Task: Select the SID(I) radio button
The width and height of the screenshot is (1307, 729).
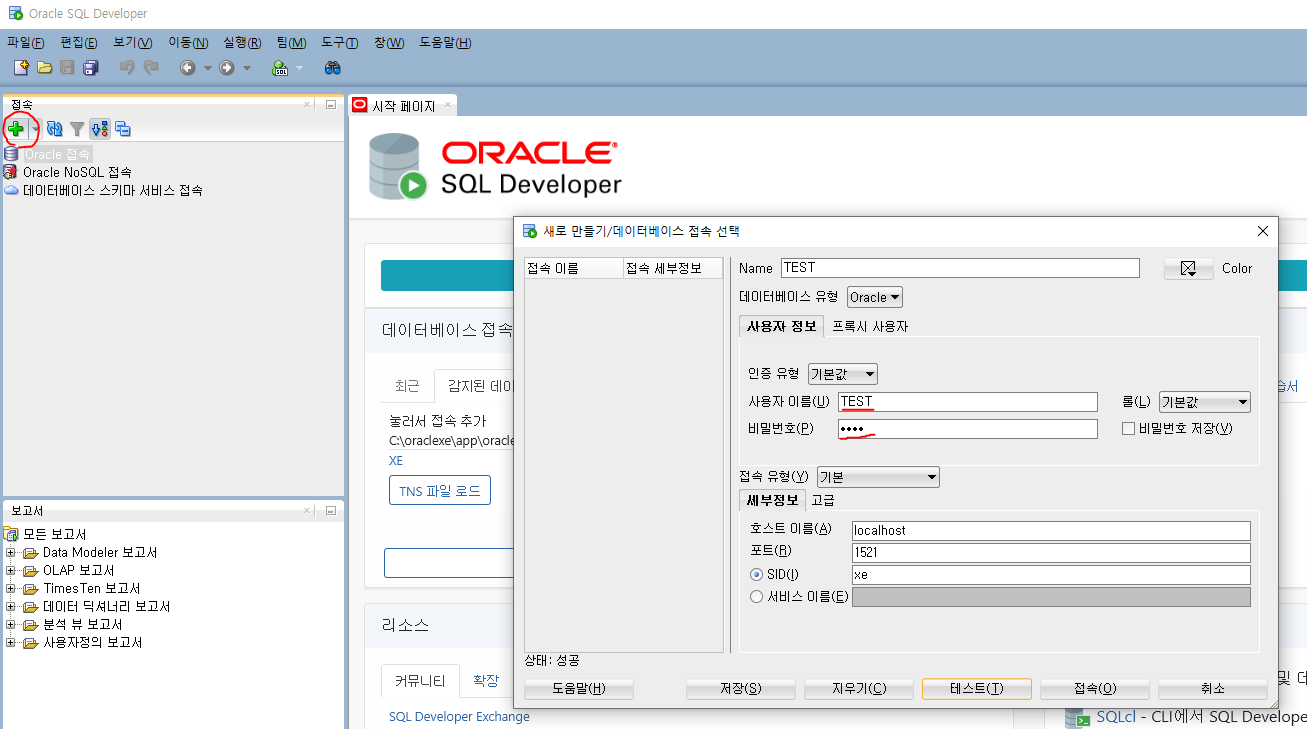Action: (757, 574)
